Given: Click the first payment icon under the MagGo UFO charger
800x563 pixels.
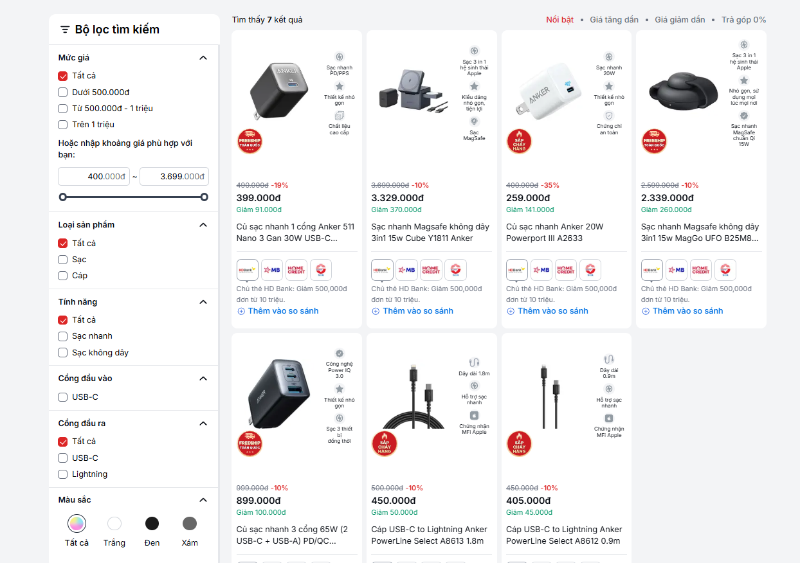Looking at the screenshot, I should coord(652,269).
